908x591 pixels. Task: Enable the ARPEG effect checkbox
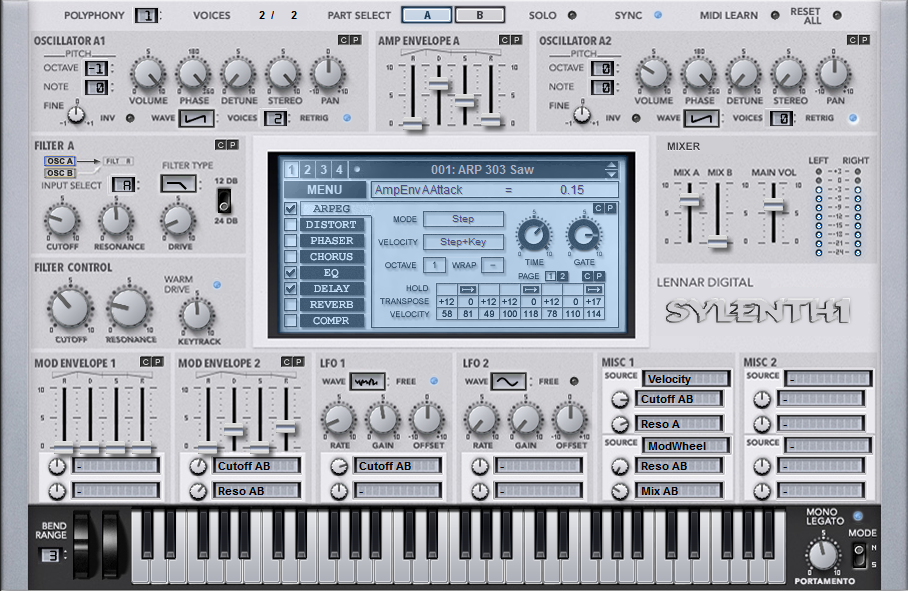[x=291, y=208]
